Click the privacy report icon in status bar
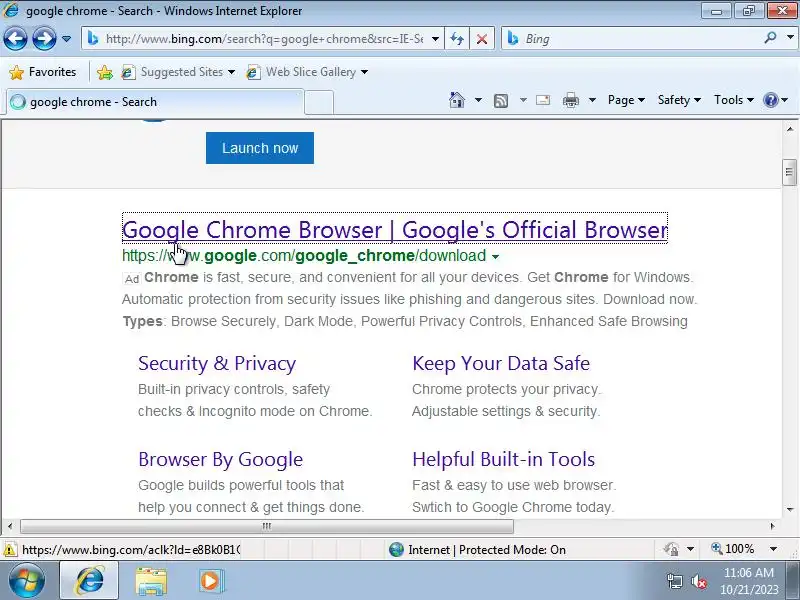Screen dimensions: 800x600 (671, 549)
